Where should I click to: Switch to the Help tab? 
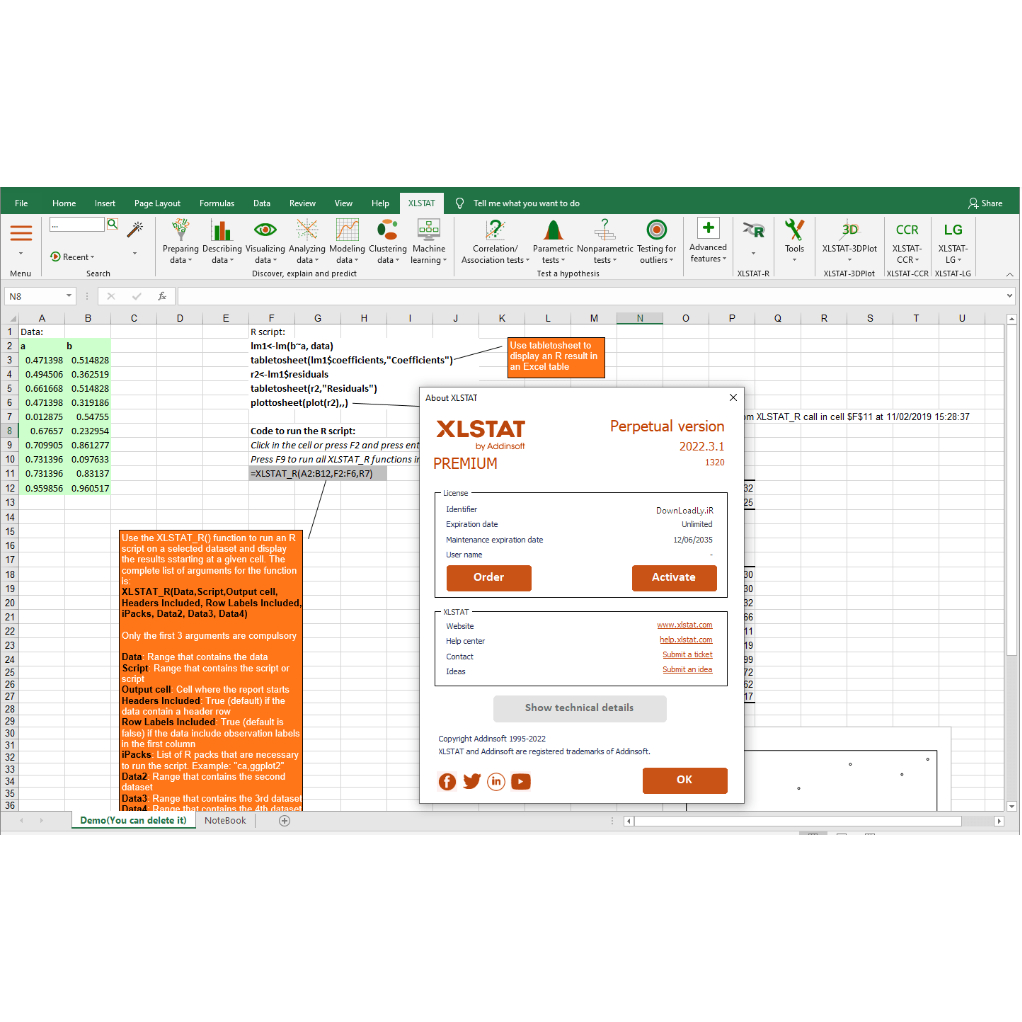click(x=380, y=203)
